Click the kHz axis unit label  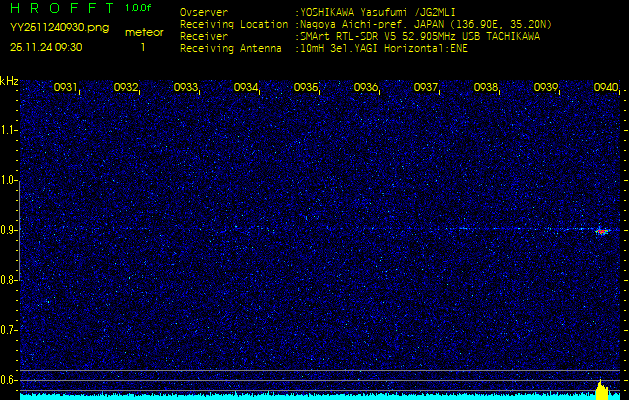(x=9, y=81)
